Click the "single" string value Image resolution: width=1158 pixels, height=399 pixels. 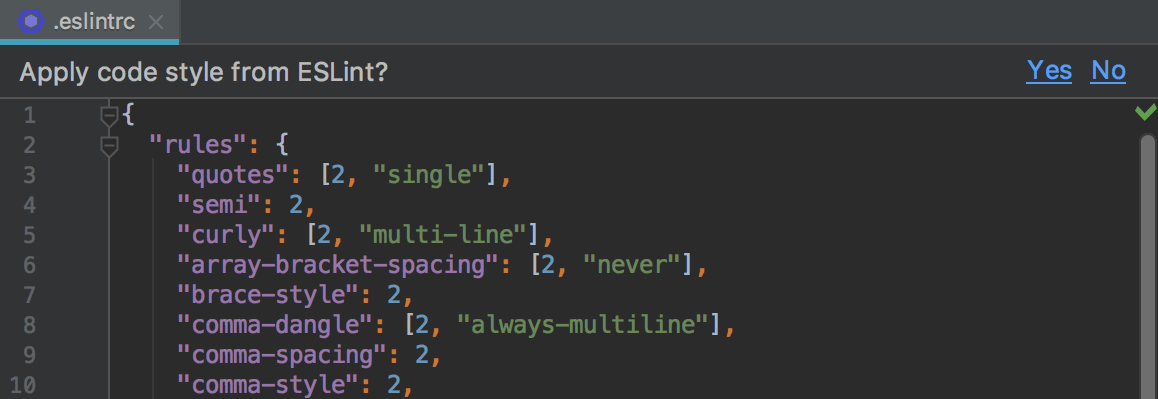[429, 174]
